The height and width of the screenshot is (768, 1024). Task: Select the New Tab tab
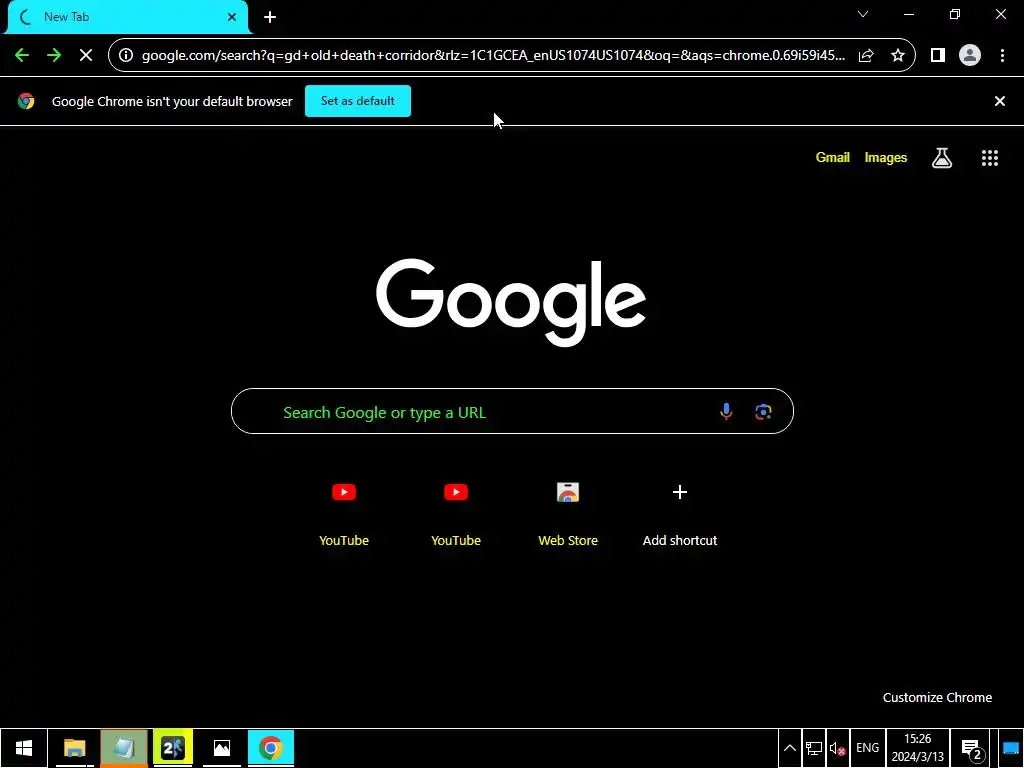tap(127, 17)
